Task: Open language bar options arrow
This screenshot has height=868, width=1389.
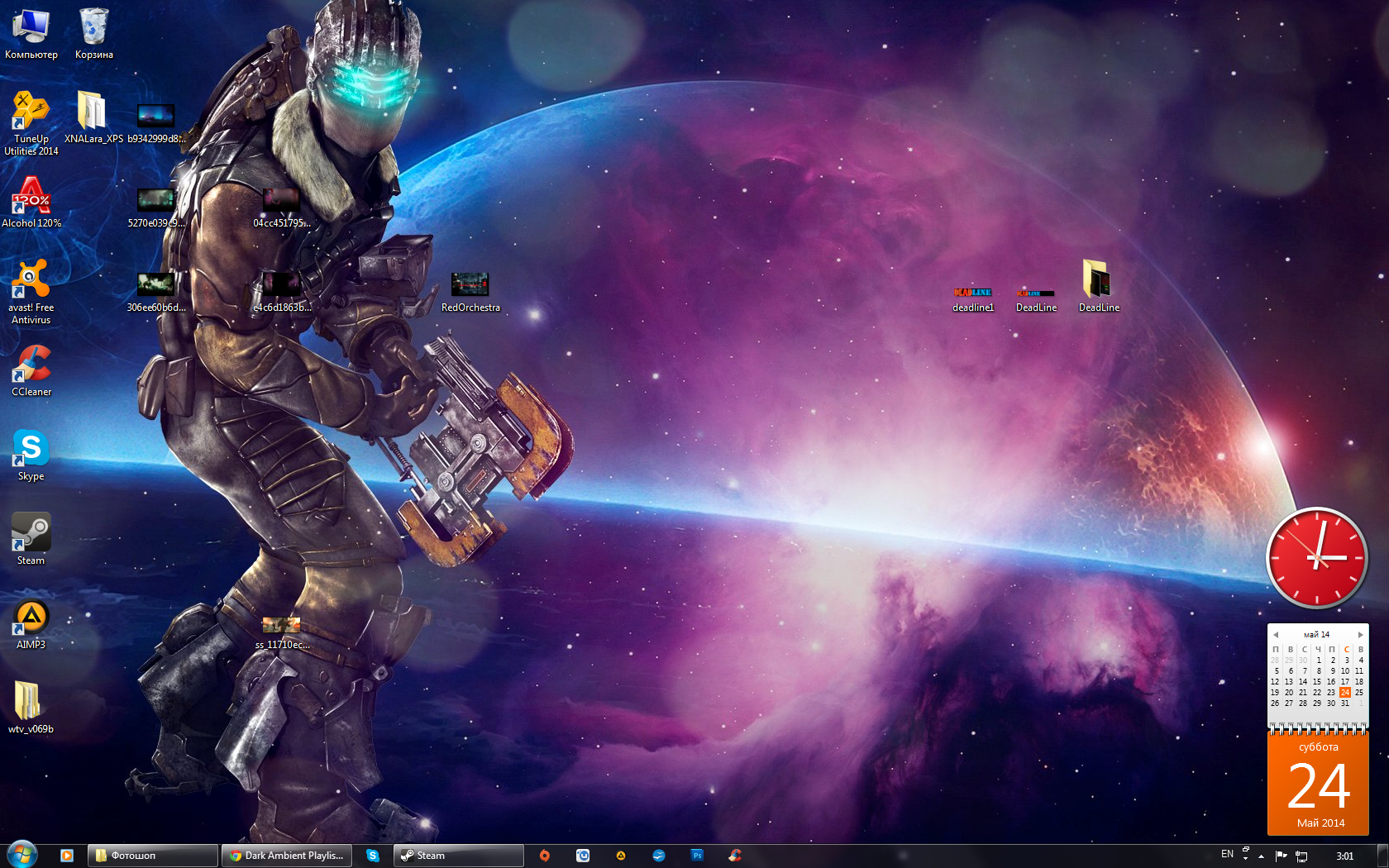Action: (x=1245, y=859)
